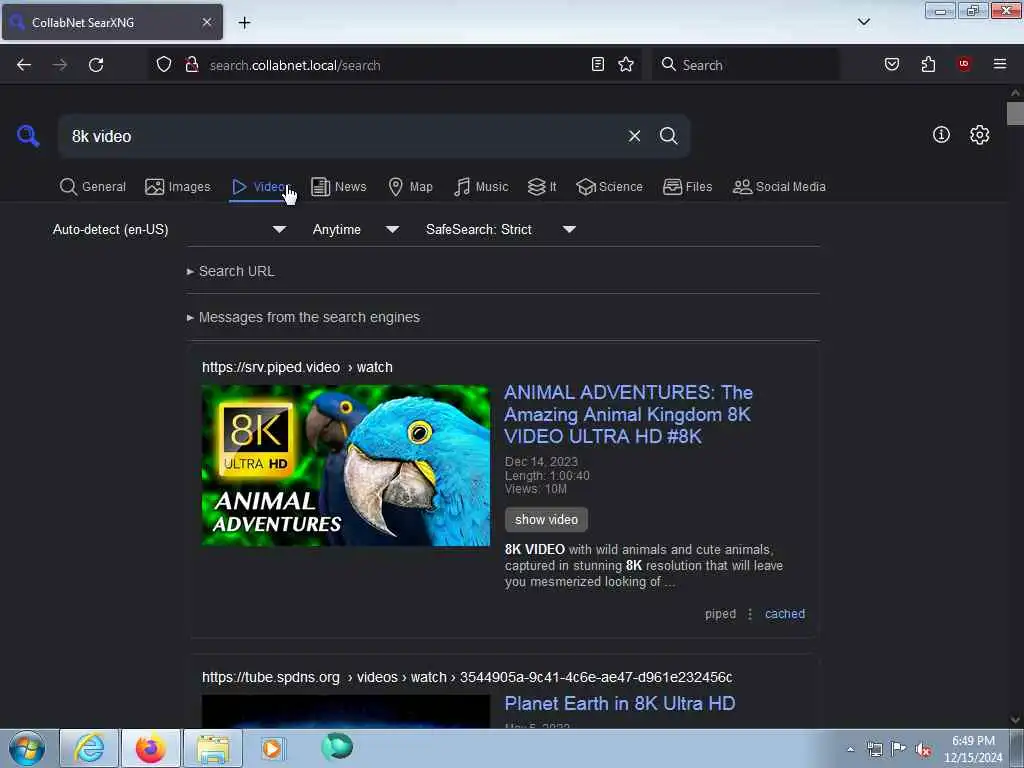Open the preferences gear icon
Image resolution: width=1024 pixels, height=768 pixels.
pos(980,135)
